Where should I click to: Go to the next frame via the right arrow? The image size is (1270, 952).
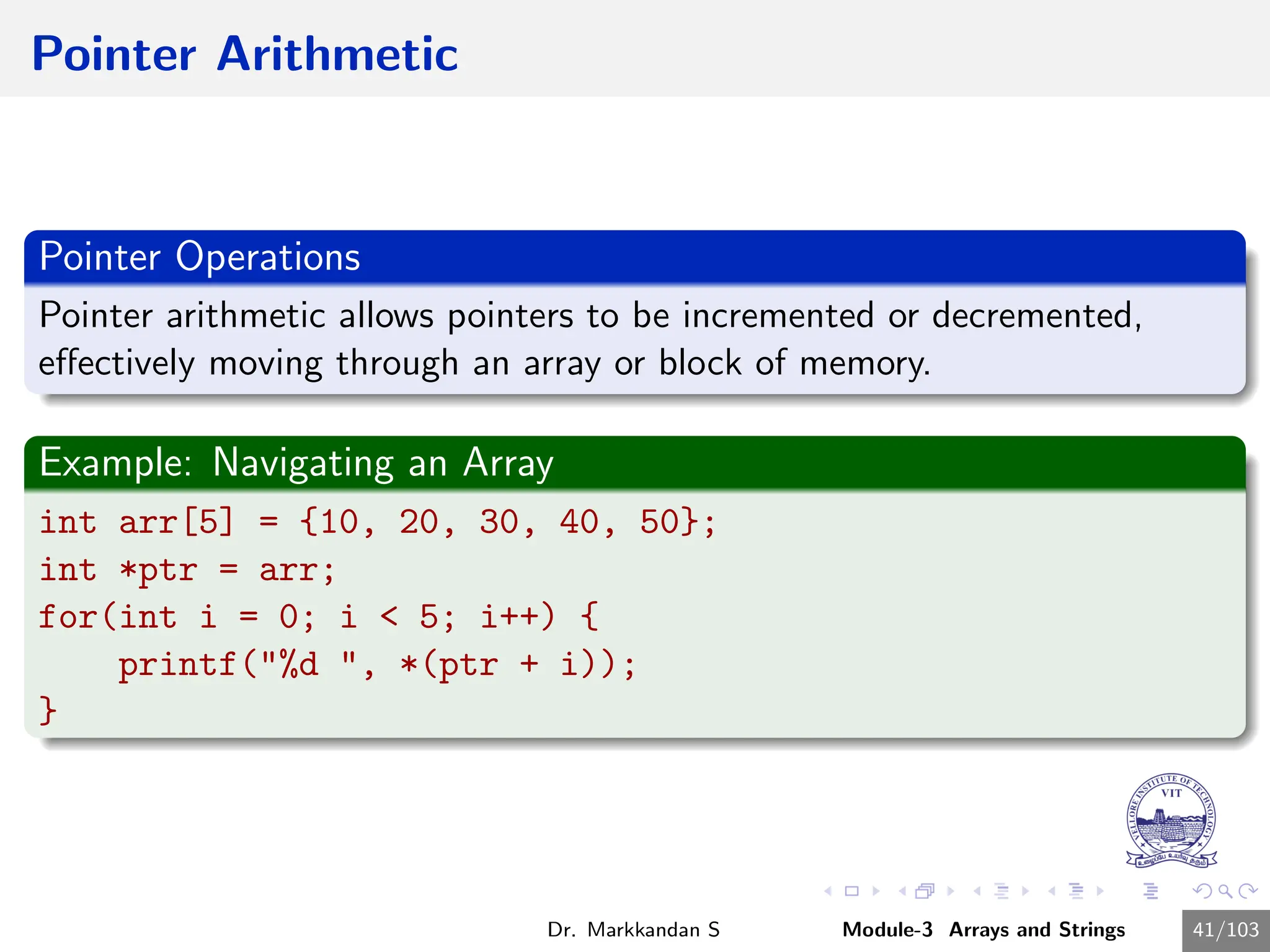[951, 891]
